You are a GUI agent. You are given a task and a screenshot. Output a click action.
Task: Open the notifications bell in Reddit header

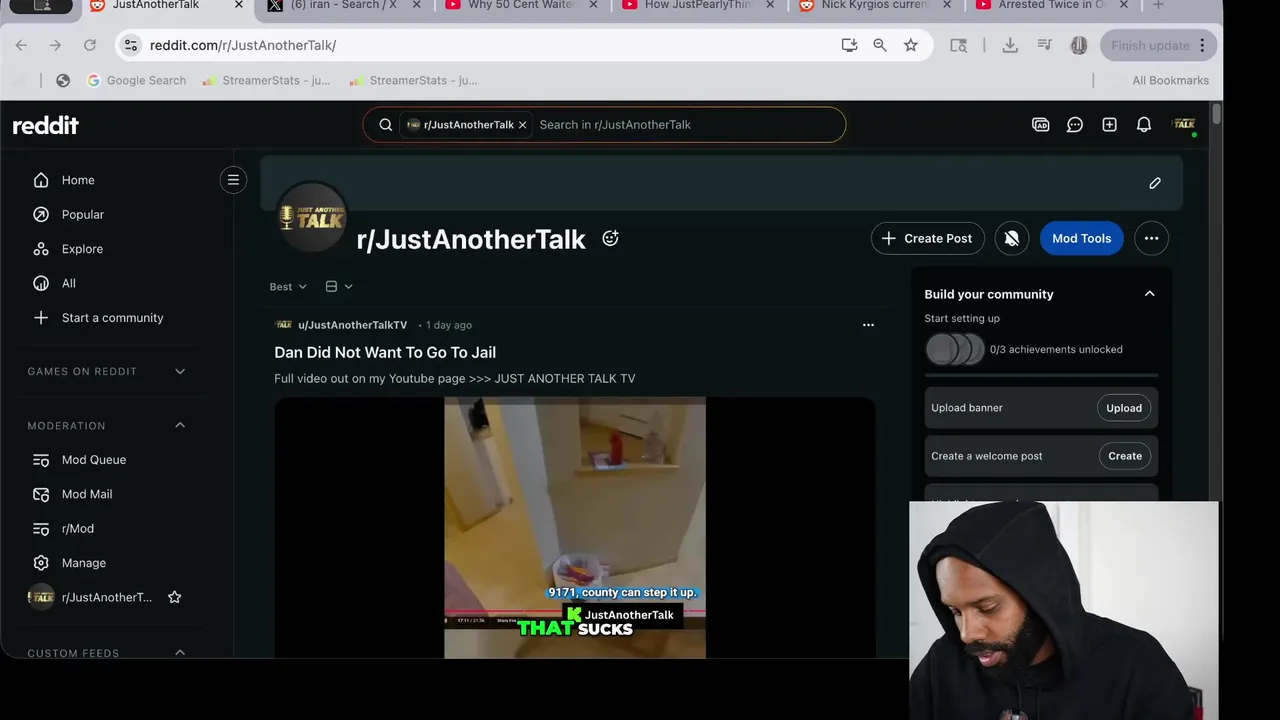tap(1143, 125)
